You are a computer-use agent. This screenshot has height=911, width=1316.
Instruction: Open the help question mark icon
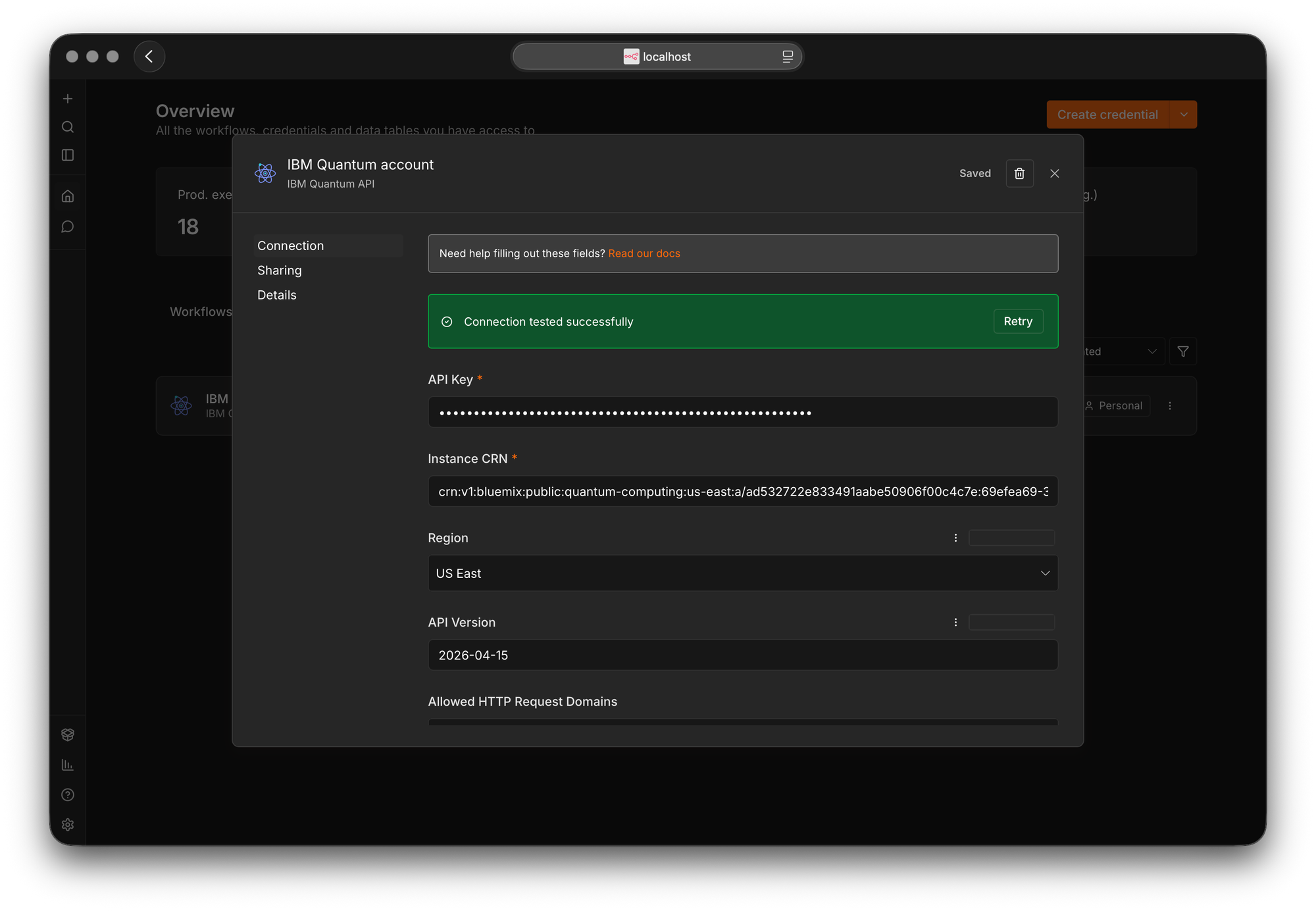coord(68,794)
